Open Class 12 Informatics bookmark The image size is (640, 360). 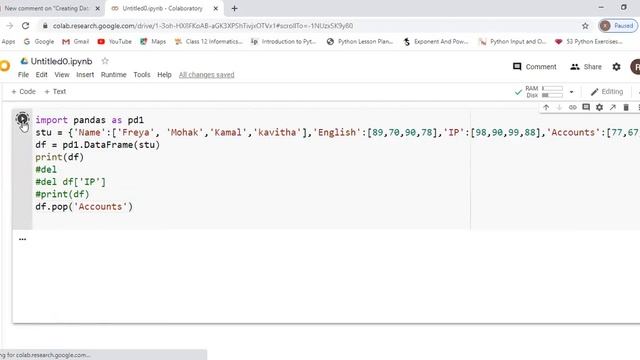click(x=208, y=42)
